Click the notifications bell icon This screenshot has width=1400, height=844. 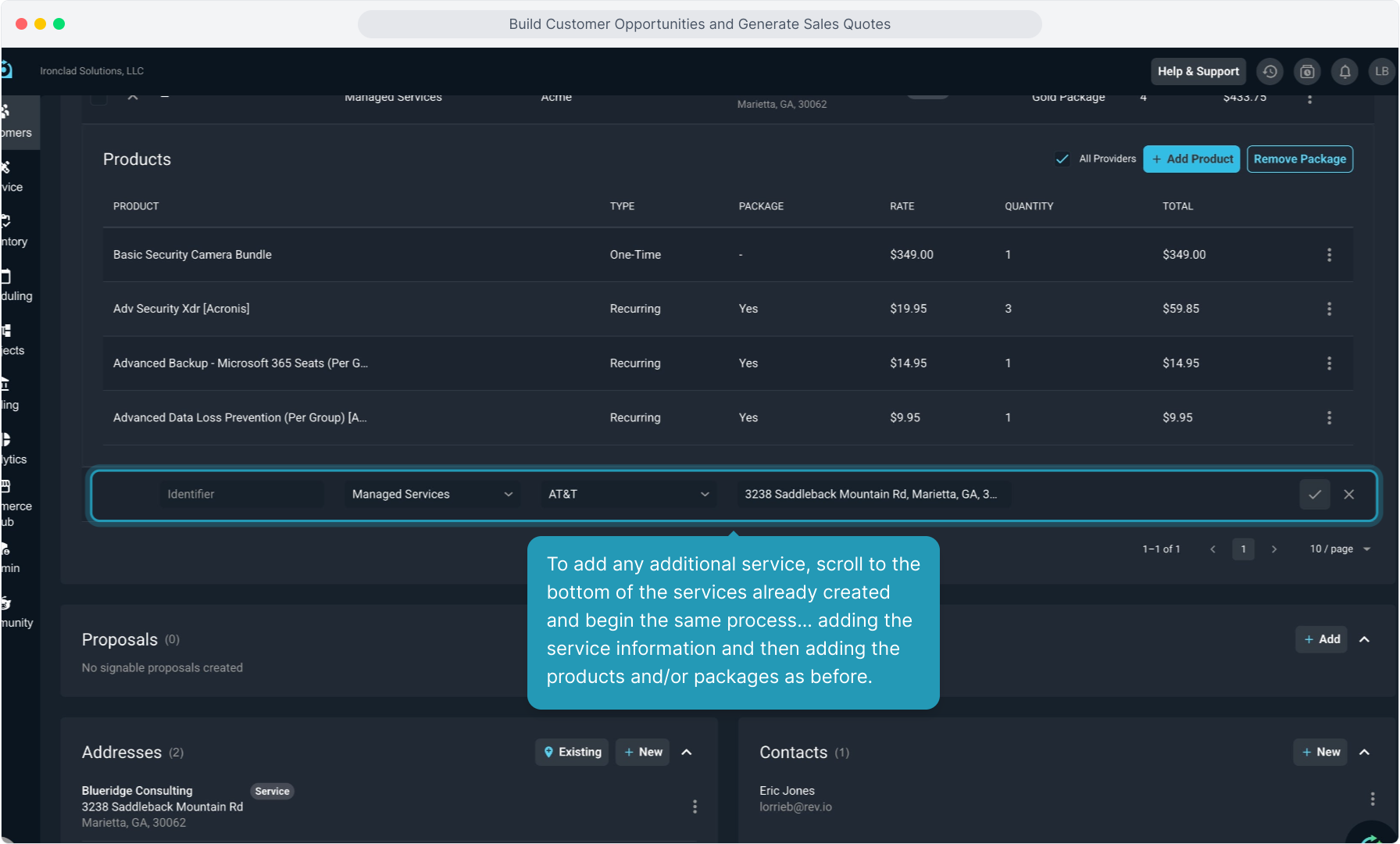tap(1345, 72)
